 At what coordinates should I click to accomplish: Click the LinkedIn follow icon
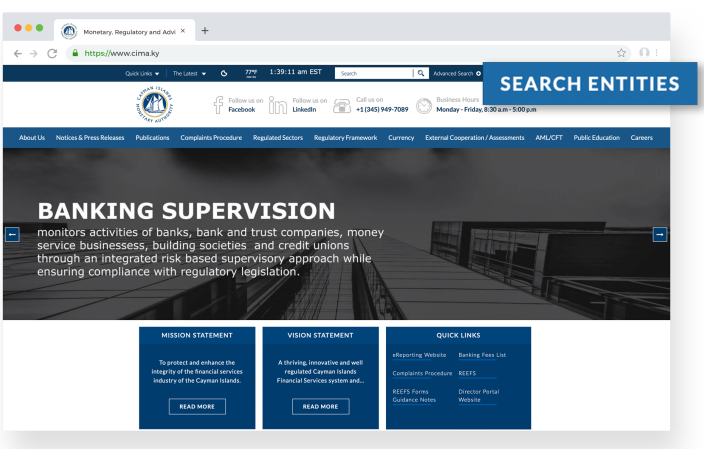(x=277, y=104)
